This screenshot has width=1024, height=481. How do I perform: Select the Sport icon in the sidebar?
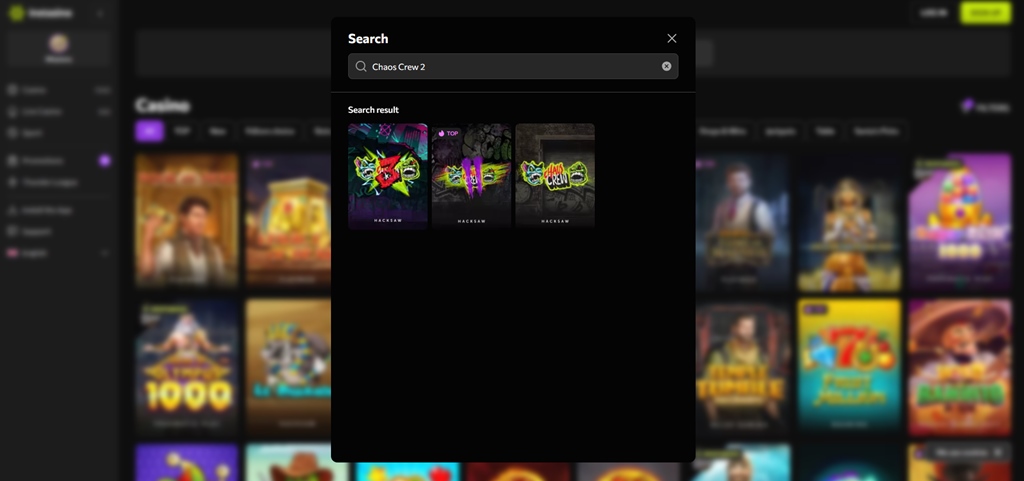13,132
